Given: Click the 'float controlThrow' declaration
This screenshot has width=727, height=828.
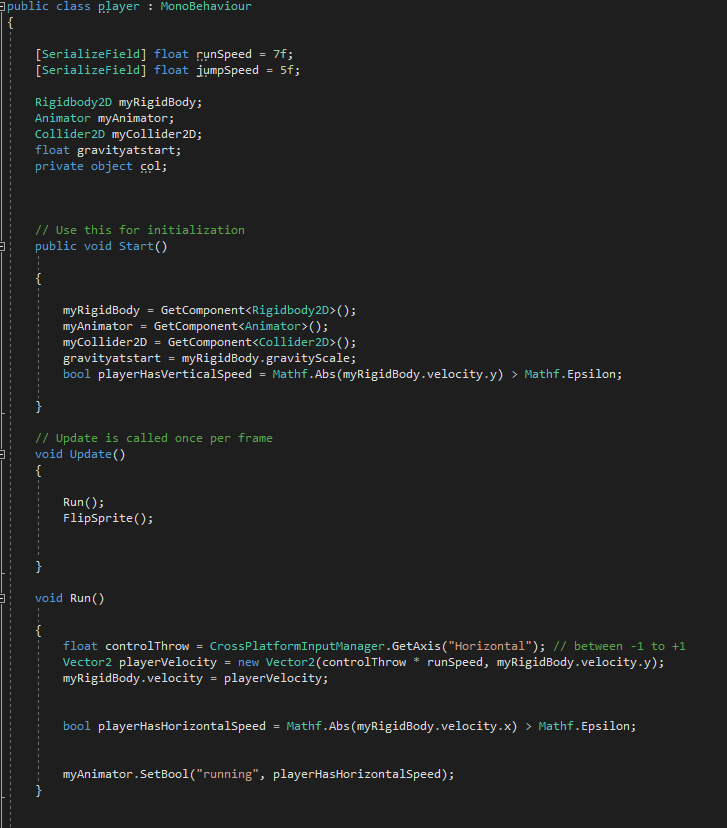Looking at the screenshot, I should point(126,646).
